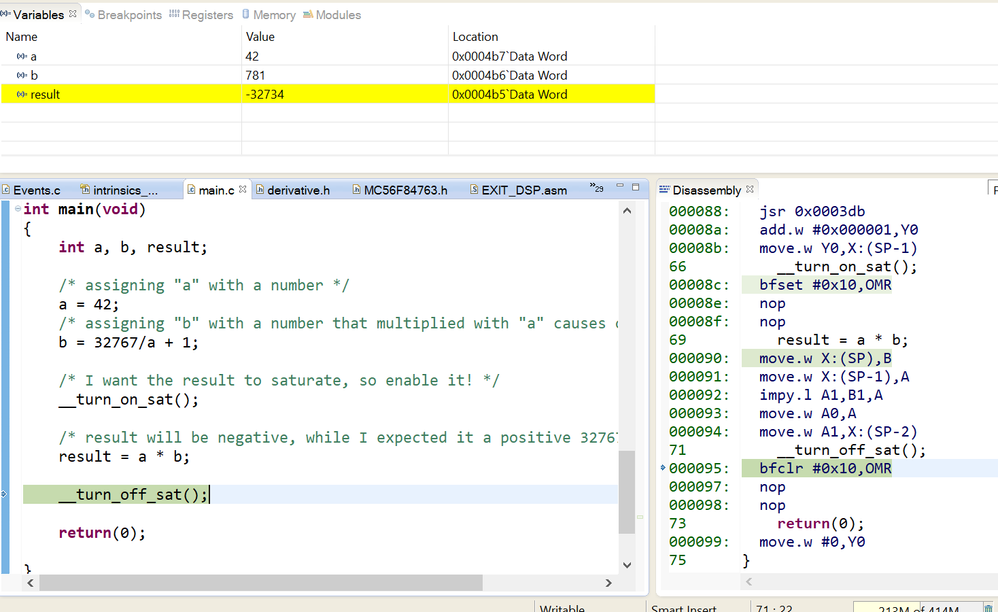This screenshot has width=998, height=612.
Task: Select variable b row
Action: tap(327, 75)
